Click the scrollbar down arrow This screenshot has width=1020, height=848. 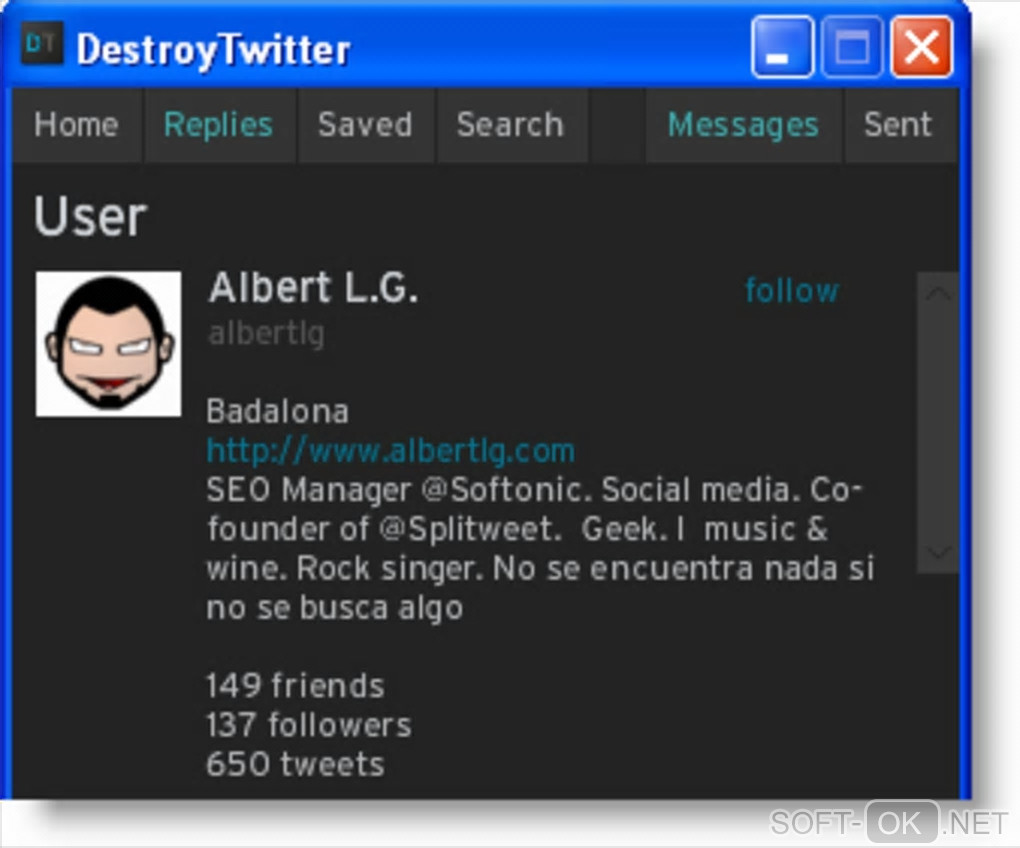[x=937, y=553]
